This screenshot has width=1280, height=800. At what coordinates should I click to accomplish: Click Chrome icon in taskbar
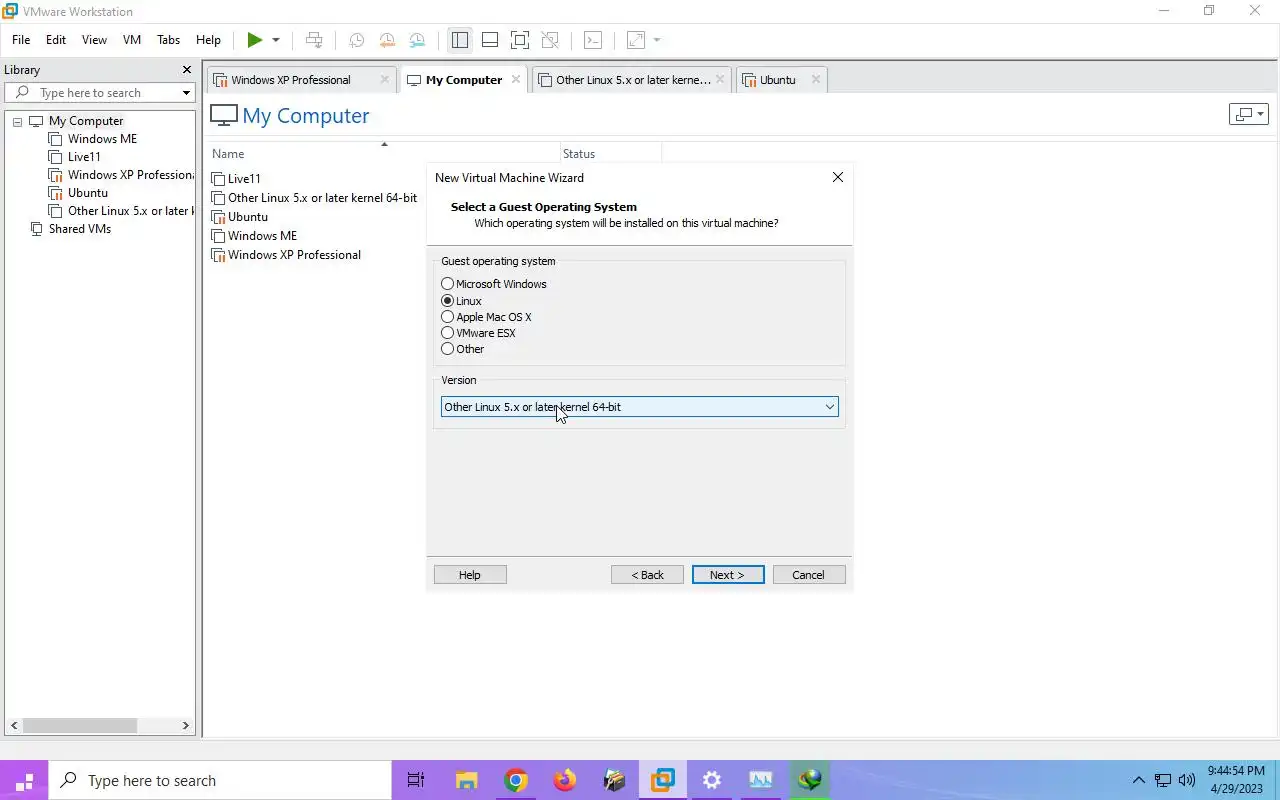click(516, 781)
